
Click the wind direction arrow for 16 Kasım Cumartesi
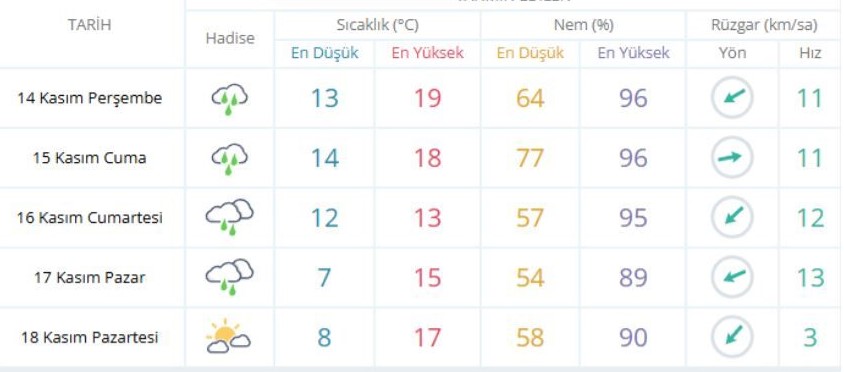[x=732, y=217]
